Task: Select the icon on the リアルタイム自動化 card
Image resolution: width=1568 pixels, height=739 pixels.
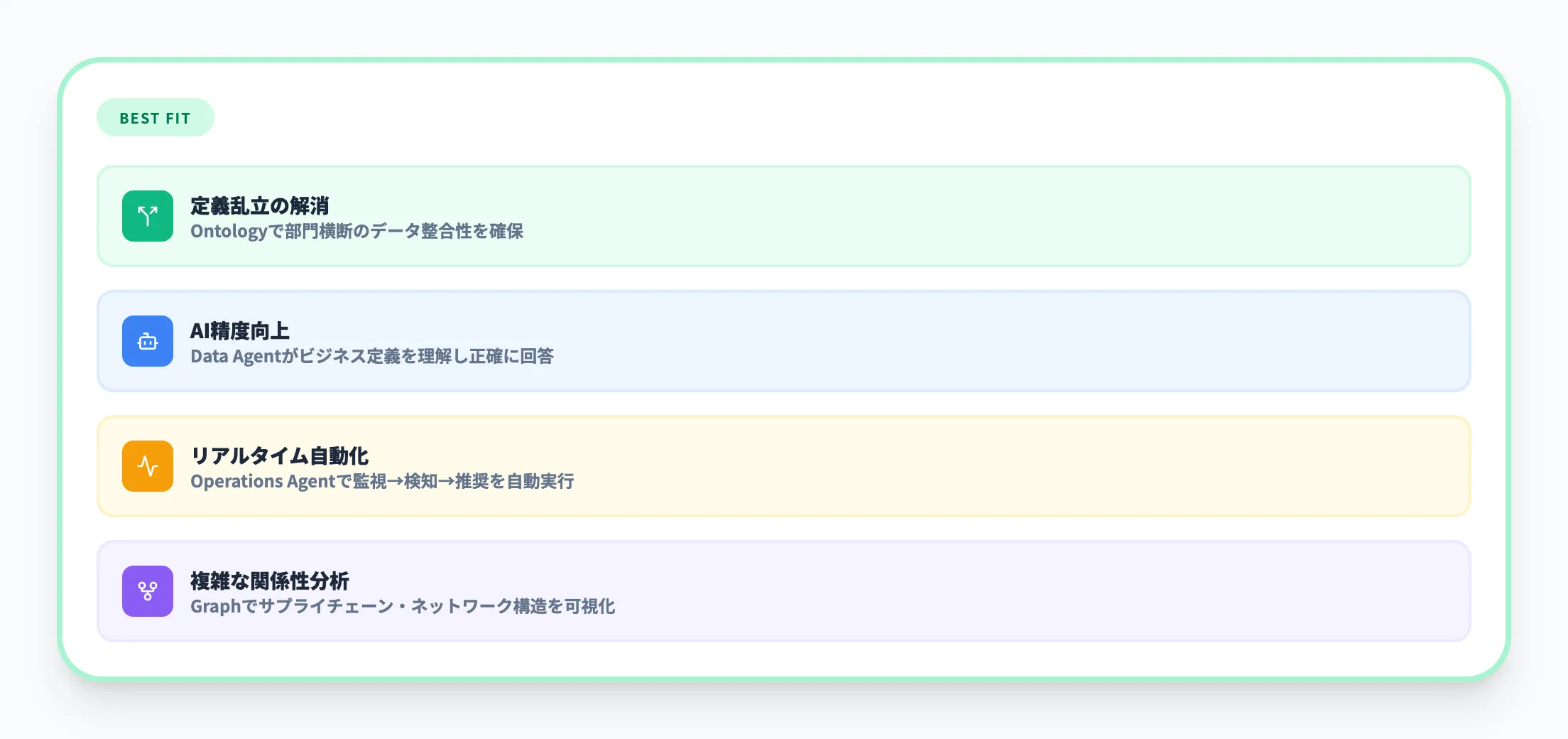Action: click(x=147, y=465)
